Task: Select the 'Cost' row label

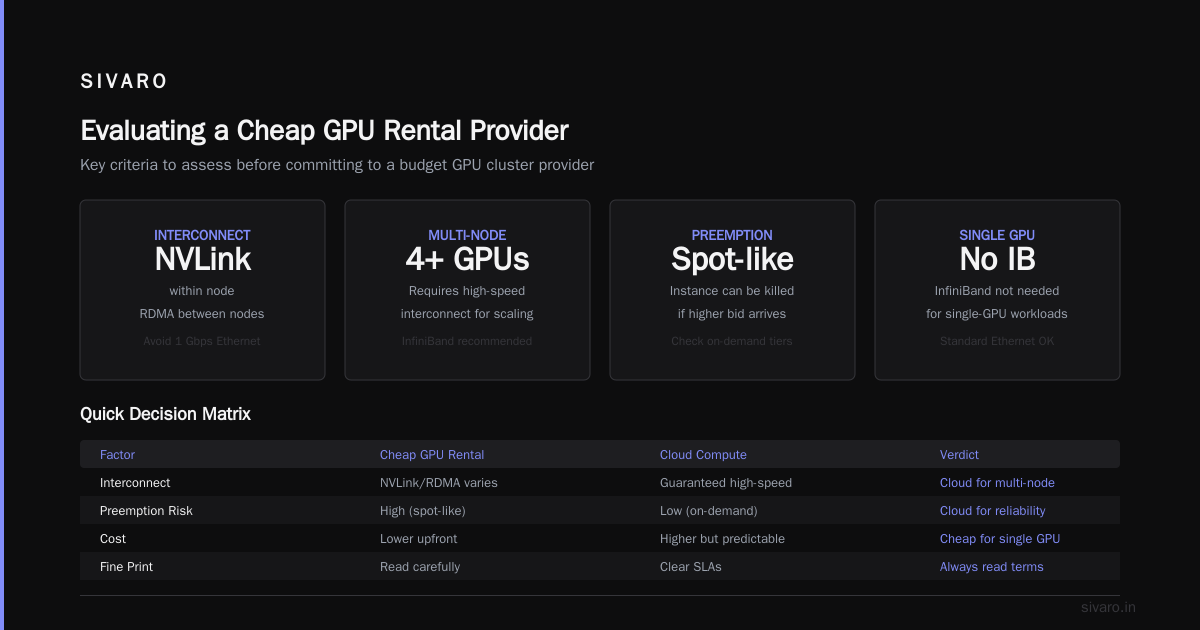Action: pyautogui.click(x=113, y=539)
